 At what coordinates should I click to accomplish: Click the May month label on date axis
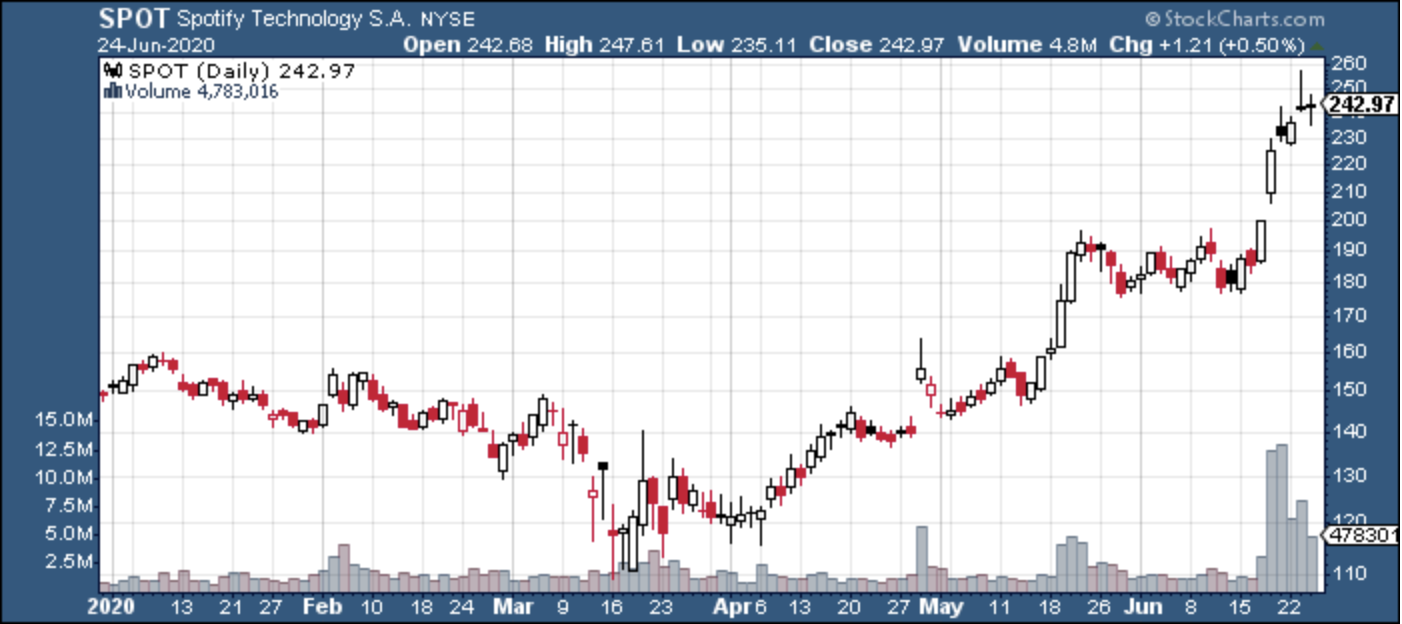pyautogui.click(x=939, y=606)
